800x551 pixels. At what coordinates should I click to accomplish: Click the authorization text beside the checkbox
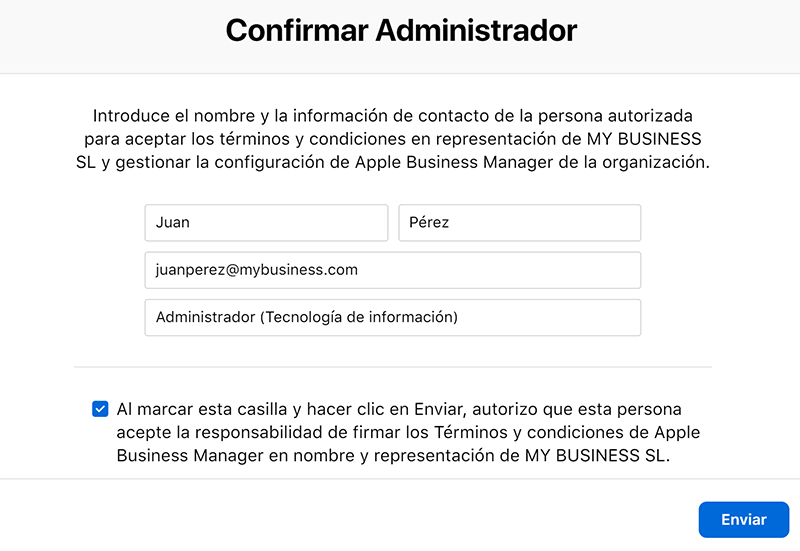(408, 432)
